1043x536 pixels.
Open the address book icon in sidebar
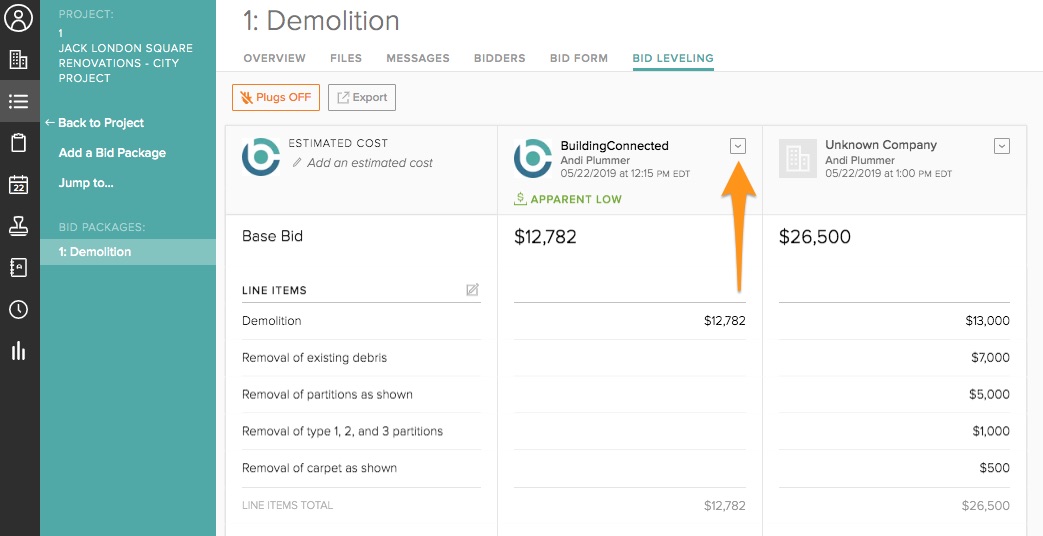[19, 267]
